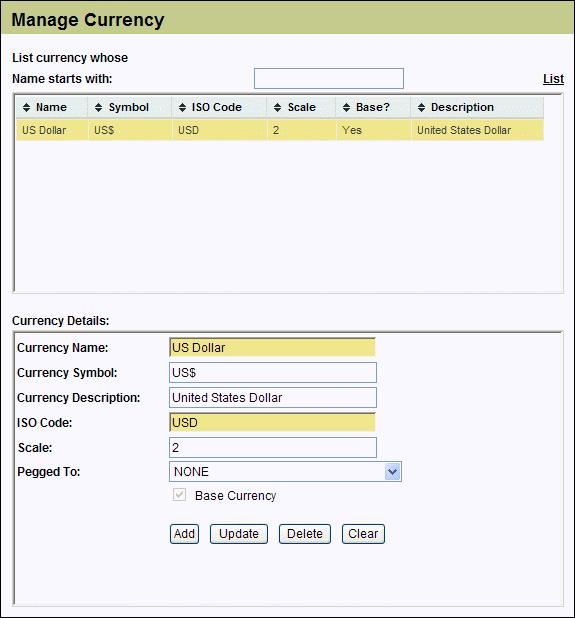Viewport: 575px width, 618px height.
Task: Sort by the Base? column arrow icon
Action: click(346, 107)
